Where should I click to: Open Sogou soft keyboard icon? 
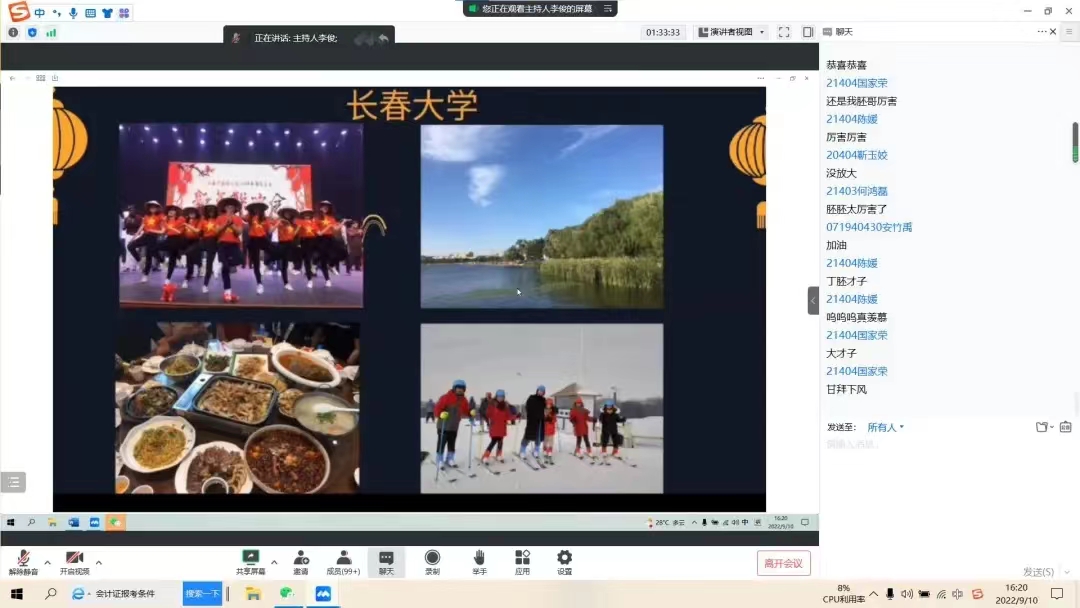click(90, 13)
